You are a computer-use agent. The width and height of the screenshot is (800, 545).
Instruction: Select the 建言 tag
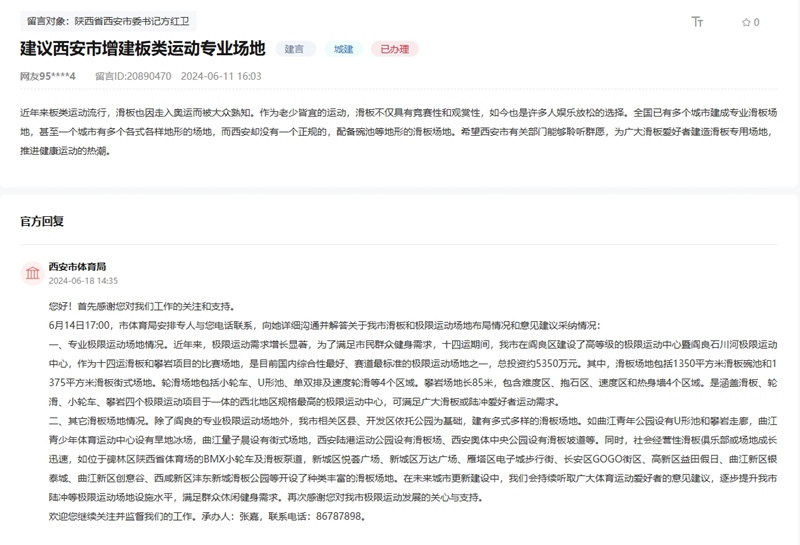(x=294, y=49)
